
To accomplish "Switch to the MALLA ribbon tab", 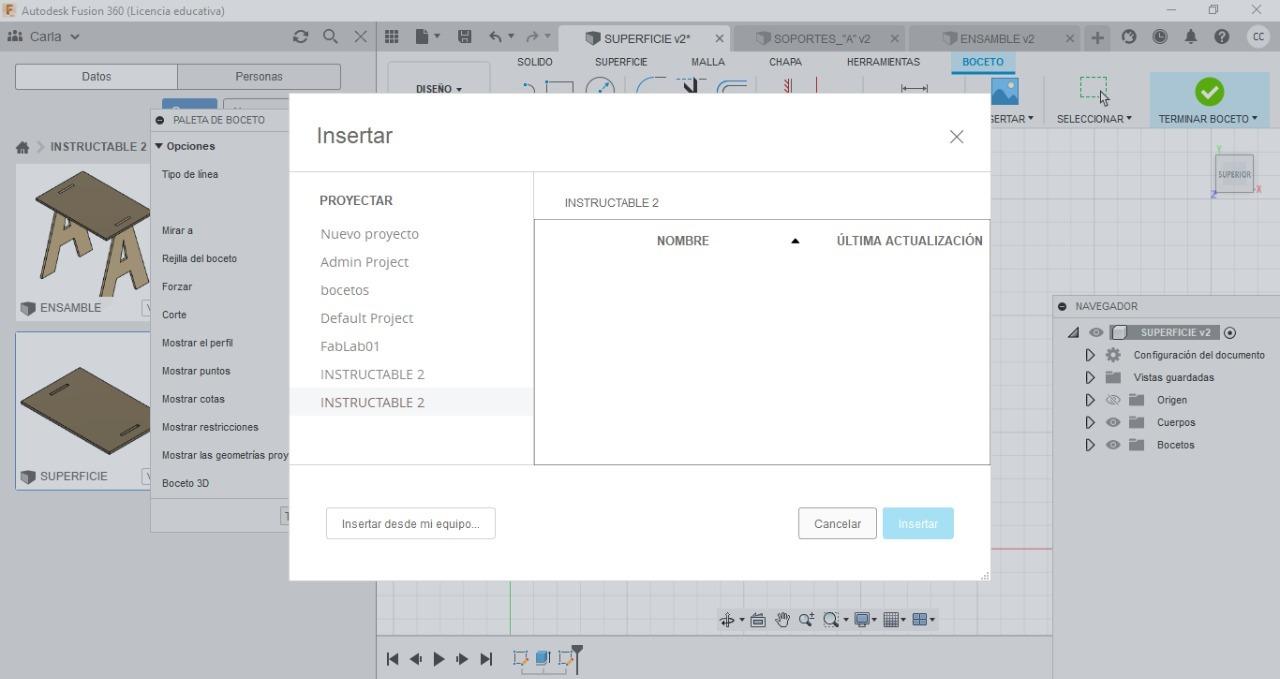I will tap(708, 62).
